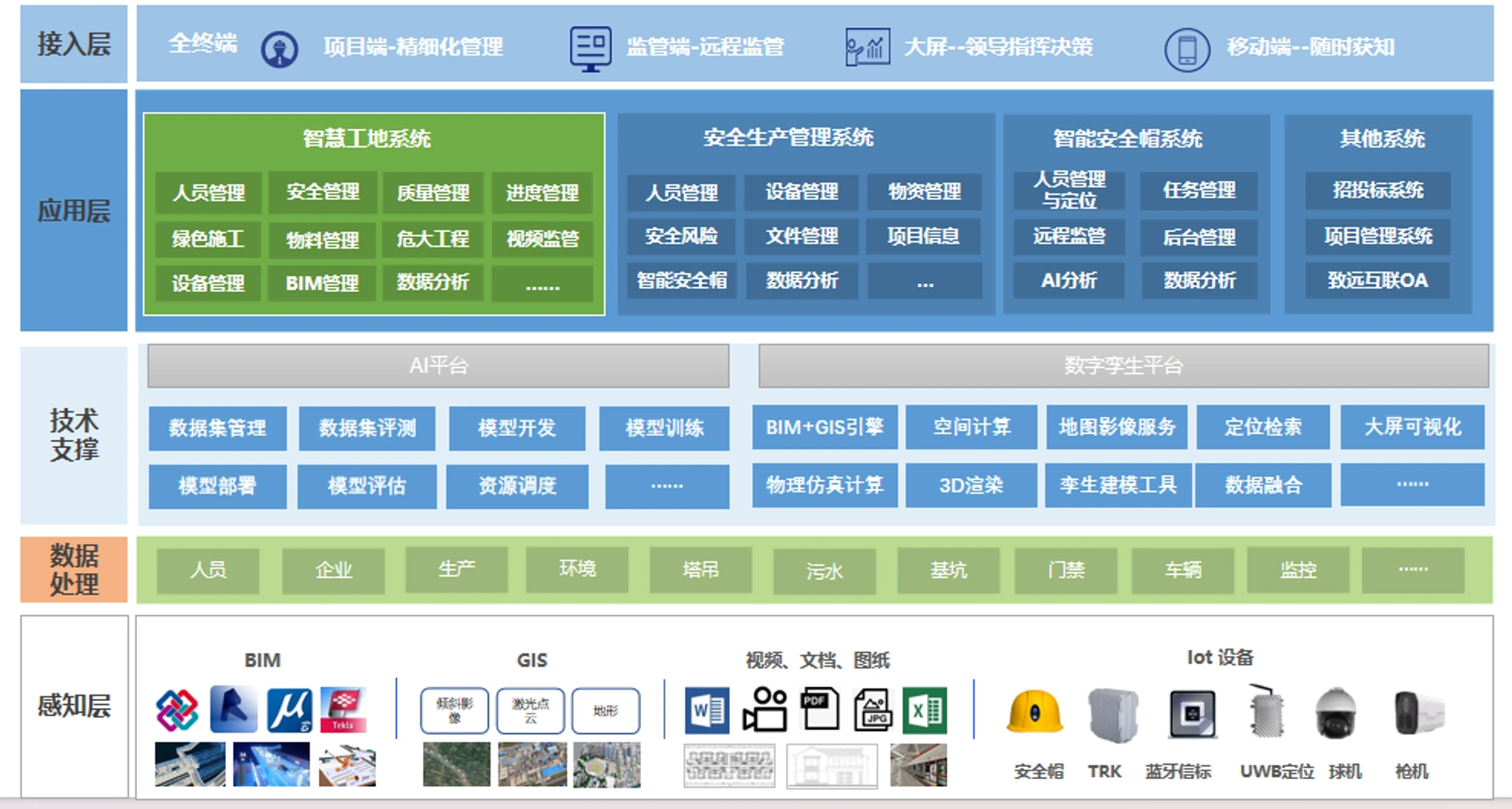
Task: Click the 危大工程 box
Action: pyautogui.click(x=433, y=239)
